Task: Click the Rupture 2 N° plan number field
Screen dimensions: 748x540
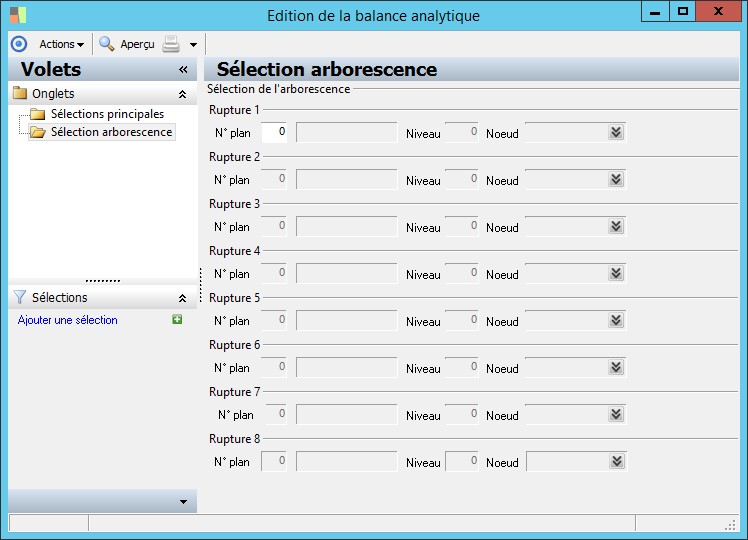Action: pyautogui.click(x=274, y=179)
